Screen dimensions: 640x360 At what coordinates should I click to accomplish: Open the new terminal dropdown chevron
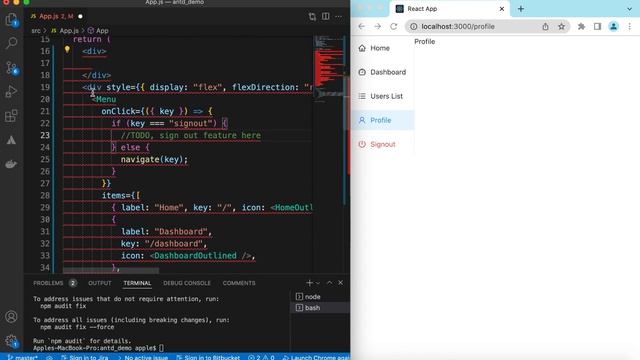coord(318,283)
